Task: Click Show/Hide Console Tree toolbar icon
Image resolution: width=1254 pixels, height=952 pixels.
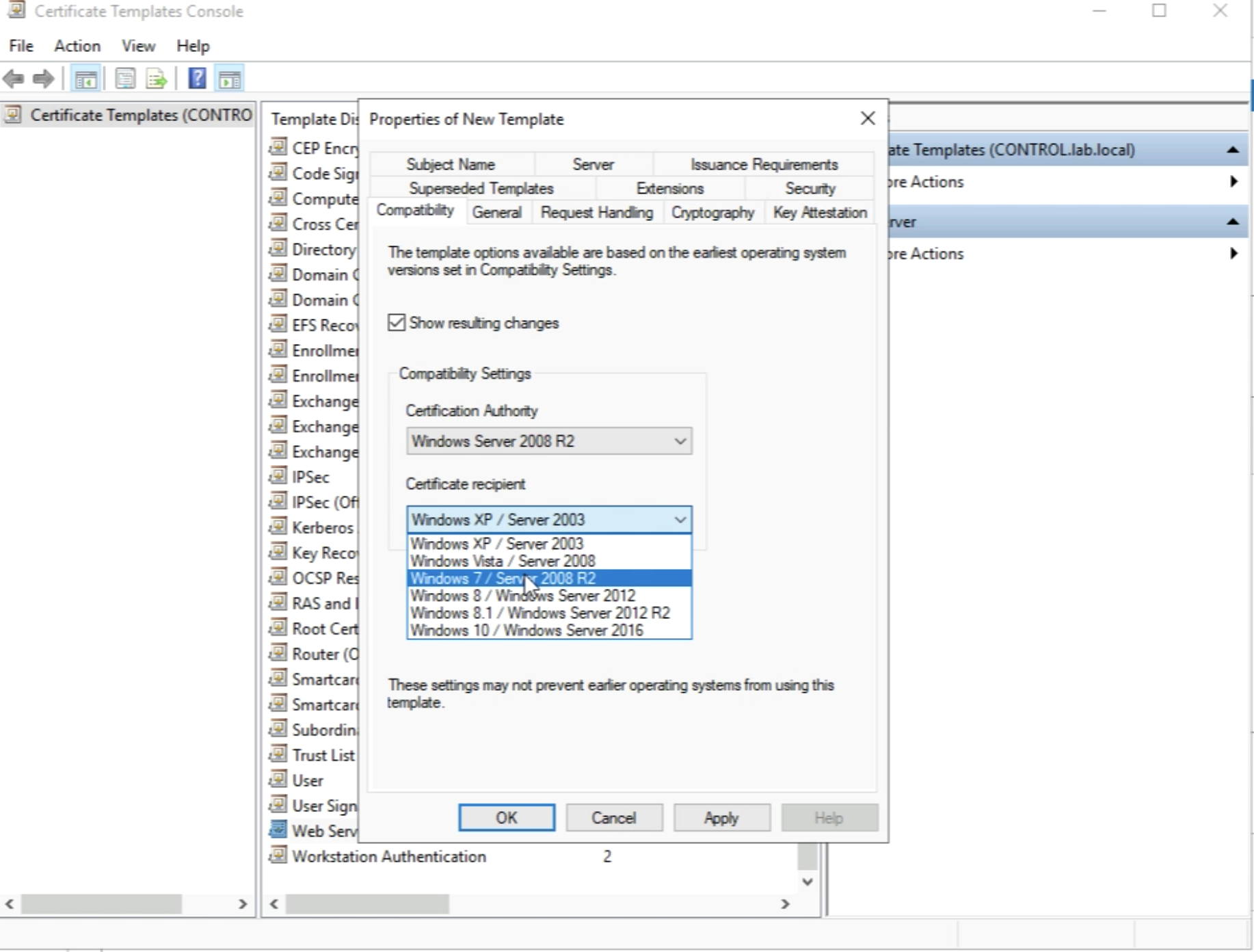Action: tap(85, 79)
